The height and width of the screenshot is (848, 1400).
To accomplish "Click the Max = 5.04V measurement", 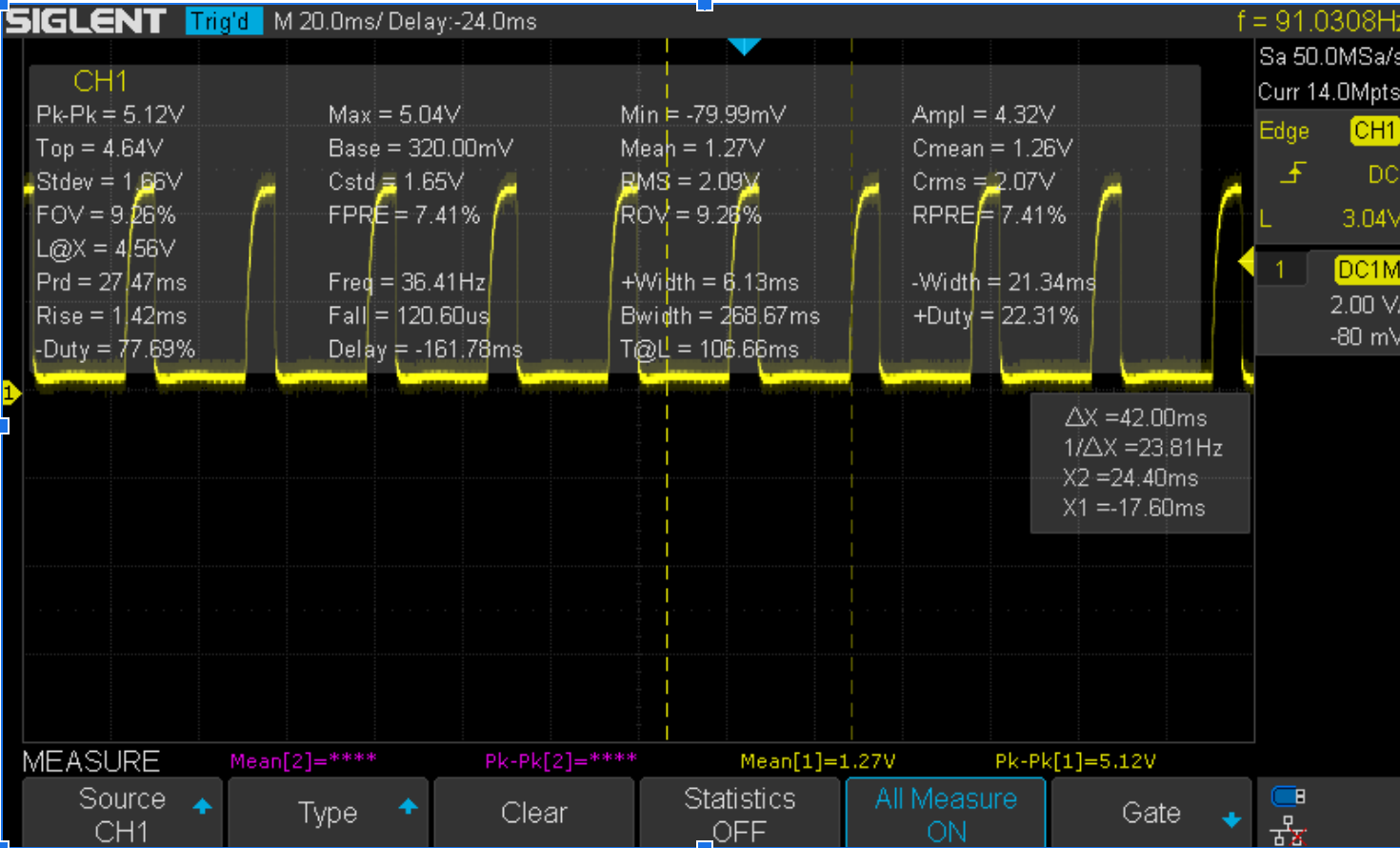I will (394, 114).
